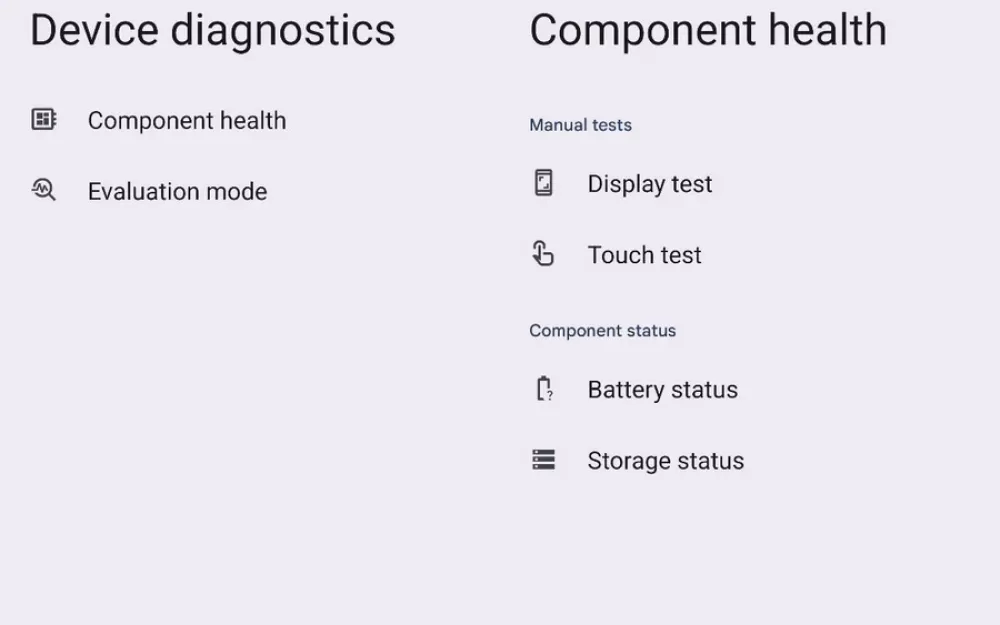Run the manual touchscreen check

click(644, 254)
